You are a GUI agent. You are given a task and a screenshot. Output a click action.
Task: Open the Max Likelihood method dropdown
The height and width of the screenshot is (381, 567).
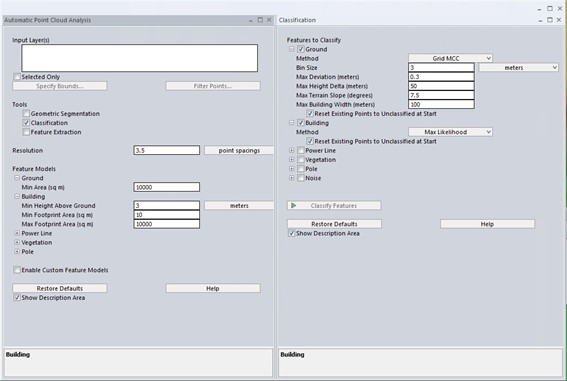(450, 132)
